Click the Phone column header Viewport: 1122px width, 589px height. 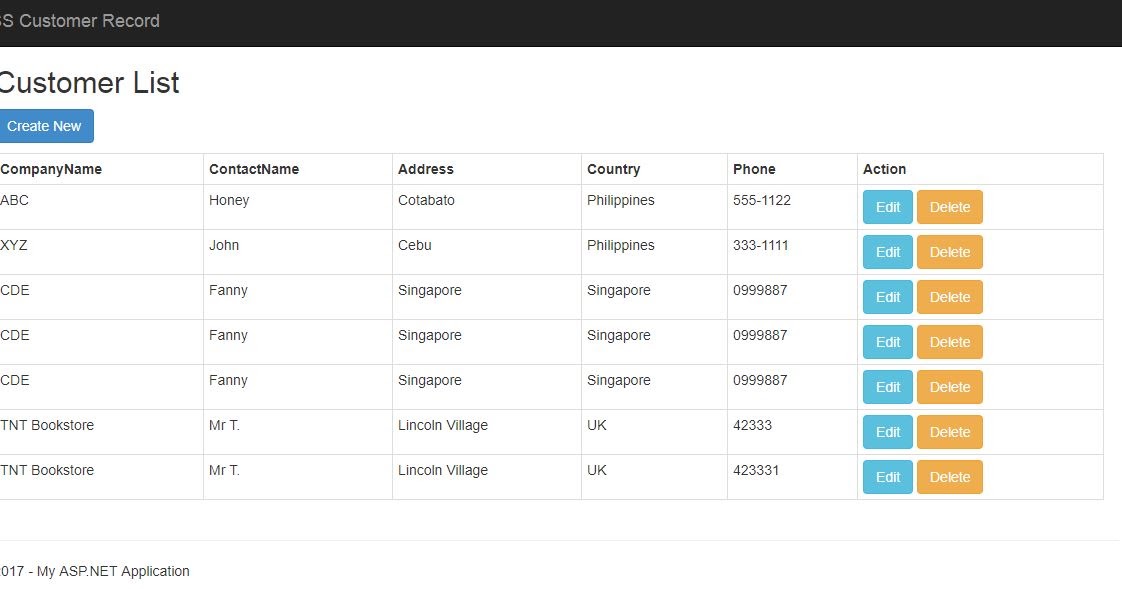753,168
